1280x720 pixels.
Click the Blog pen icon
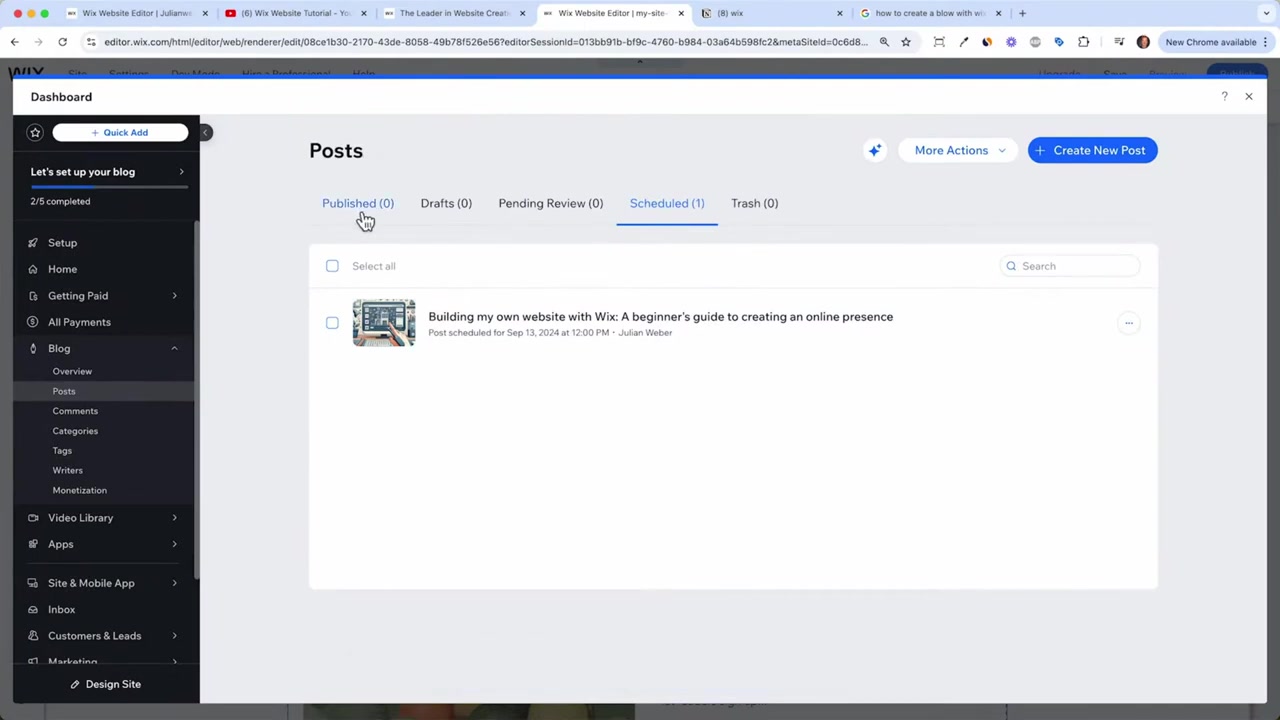point(33,348)
